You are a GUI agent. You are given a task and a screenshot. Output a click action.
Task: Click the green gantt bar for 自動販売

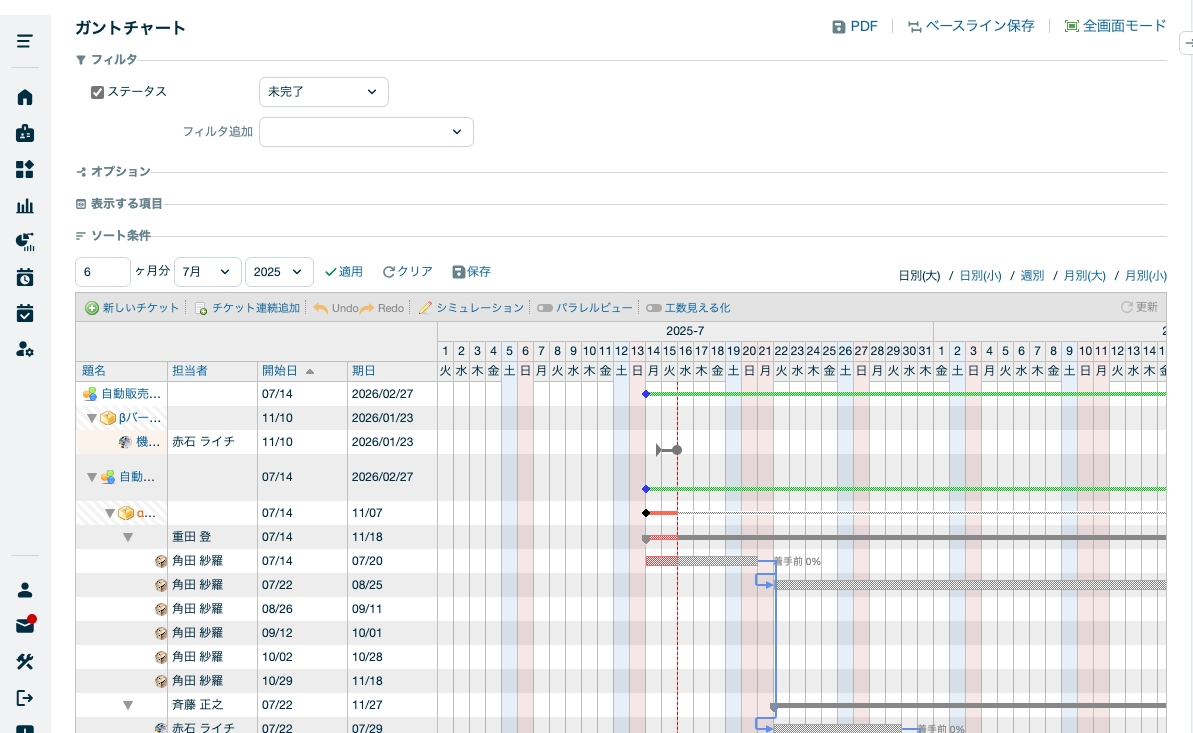pyautogui.click(x=900, y=394)
